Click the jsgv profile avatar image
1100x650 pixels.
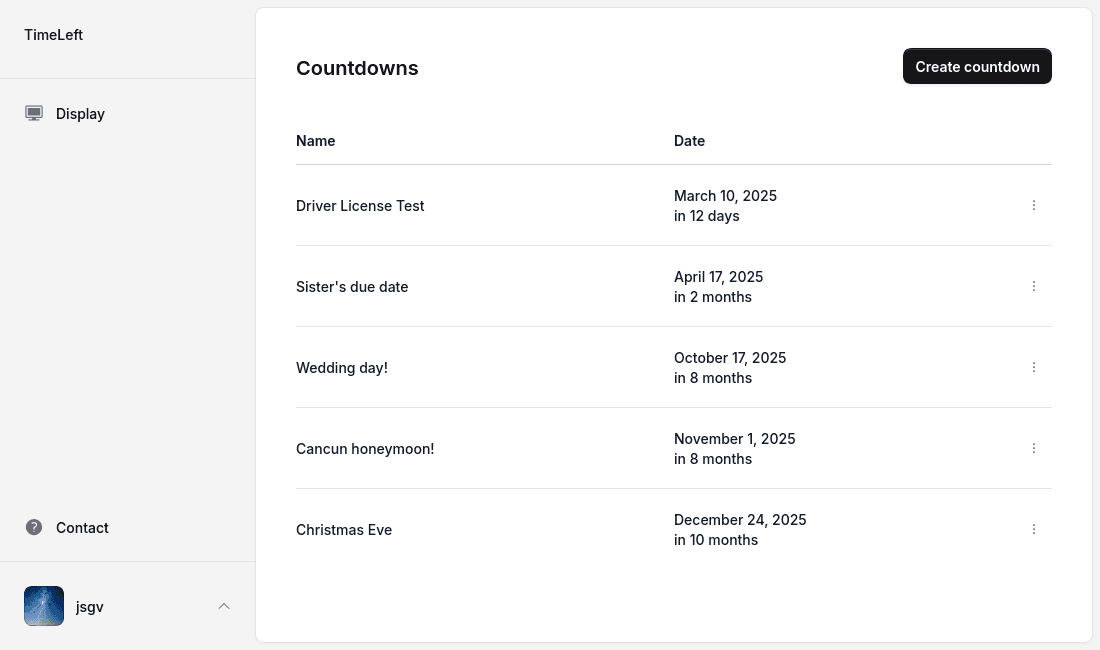(43, 606)
